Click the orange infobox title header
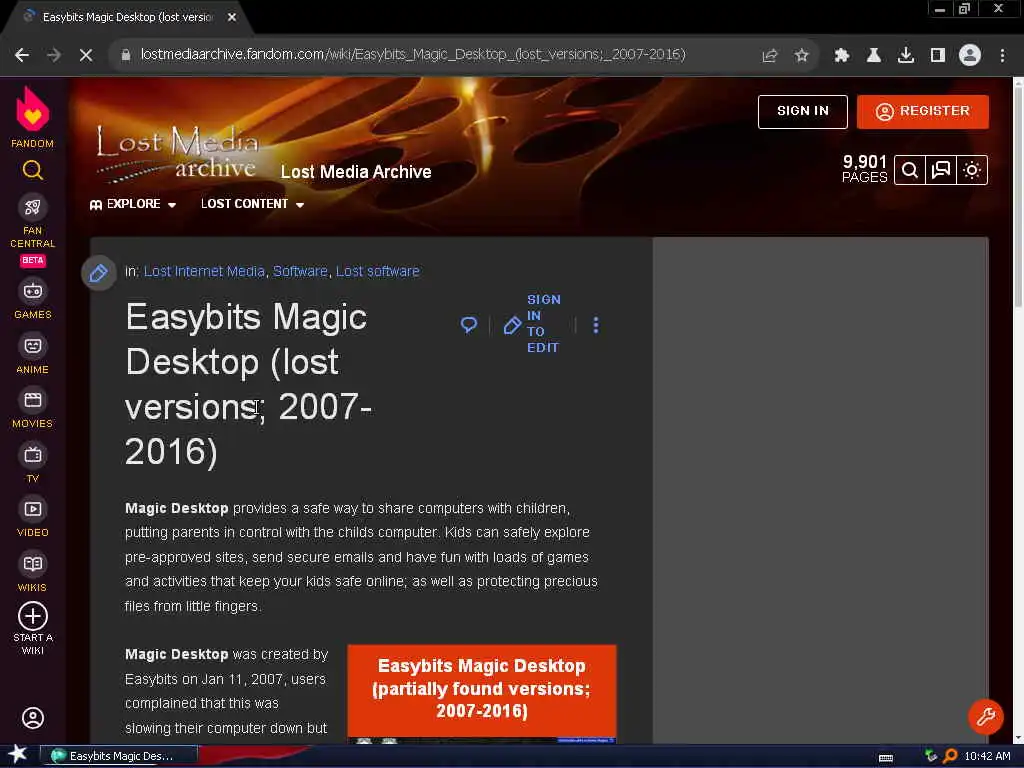The height and width of the screenshot is (768, 1024). [x=481, y=689]
